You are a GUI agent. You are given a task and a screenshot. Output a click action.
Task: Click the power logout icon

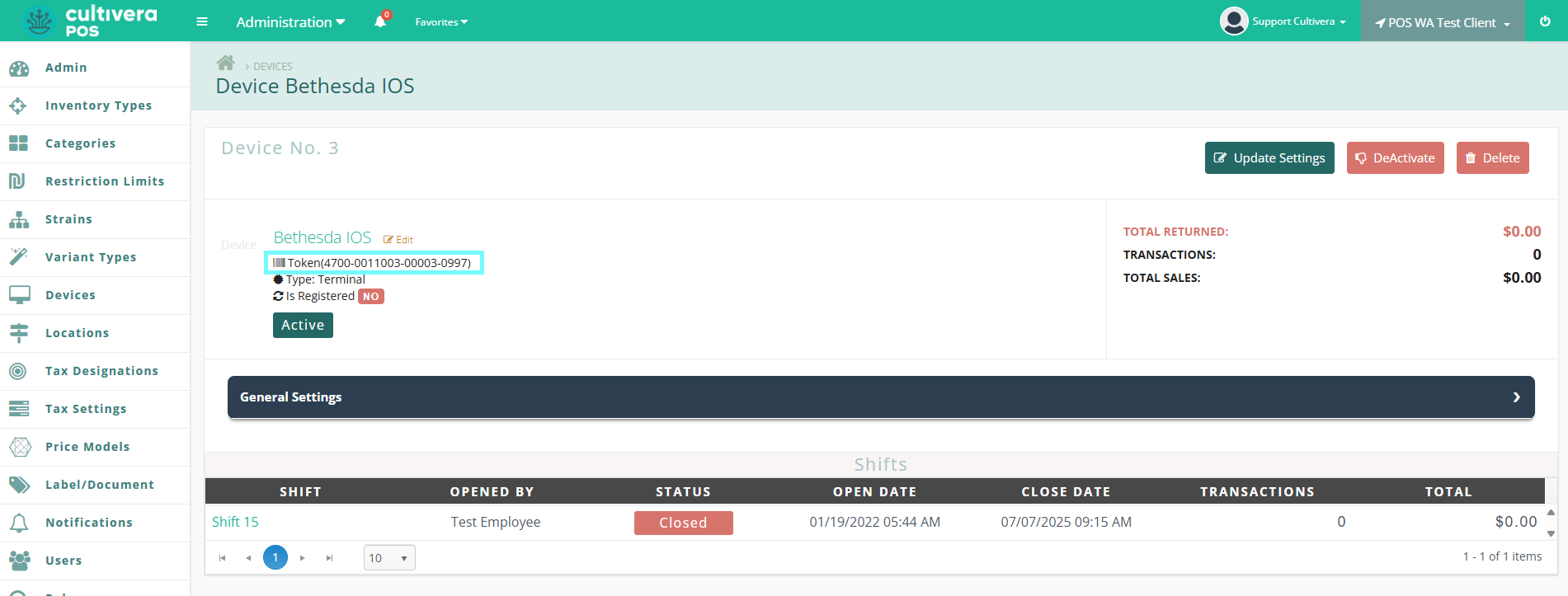tap(1545, 21)
